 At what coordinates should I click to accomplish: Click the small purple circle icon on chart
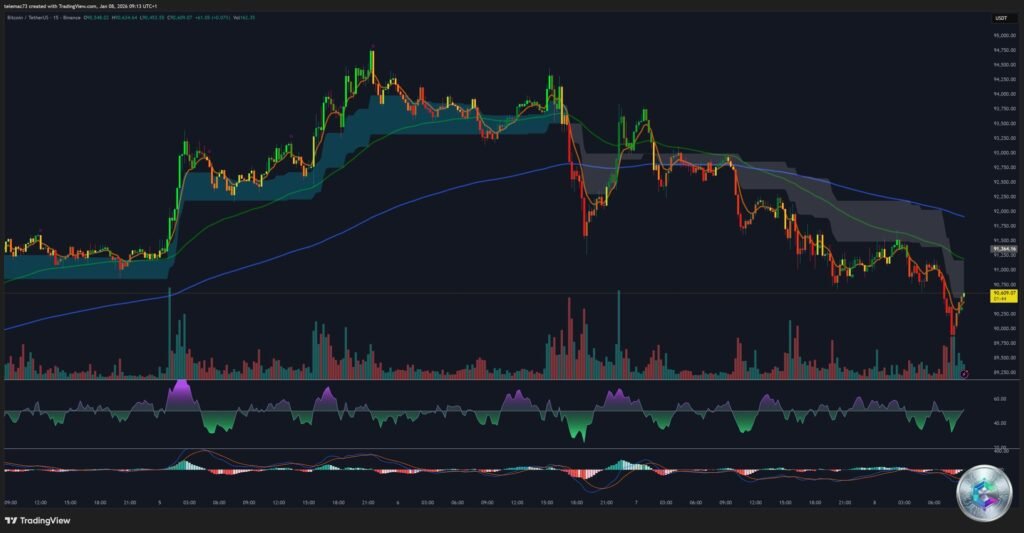[x=964, y=373]
